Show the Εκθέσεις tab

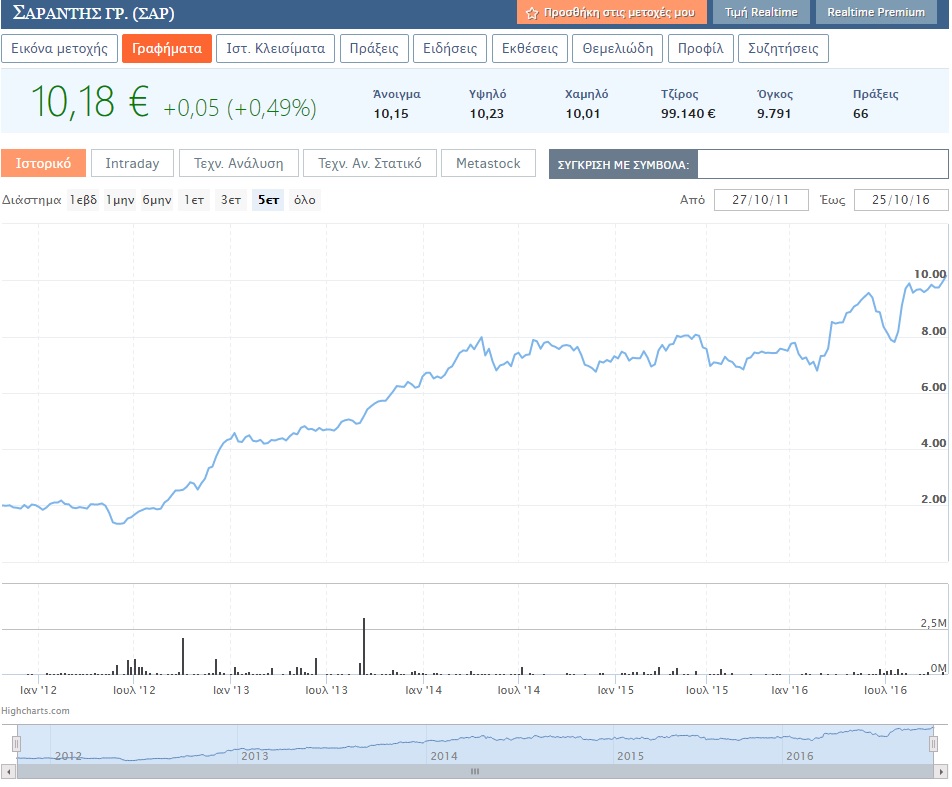coord(529,49)
